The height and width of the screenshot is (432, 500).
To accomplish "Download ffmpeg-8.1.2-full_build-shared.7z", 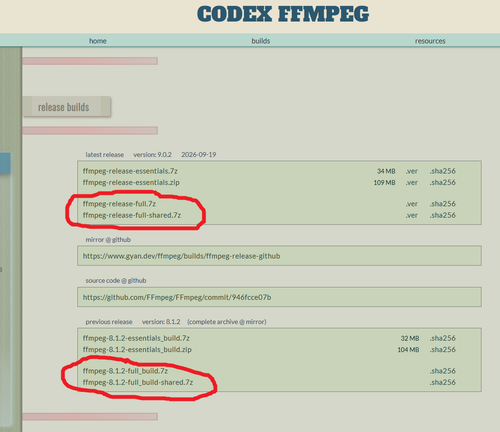I will click(138, 382).
